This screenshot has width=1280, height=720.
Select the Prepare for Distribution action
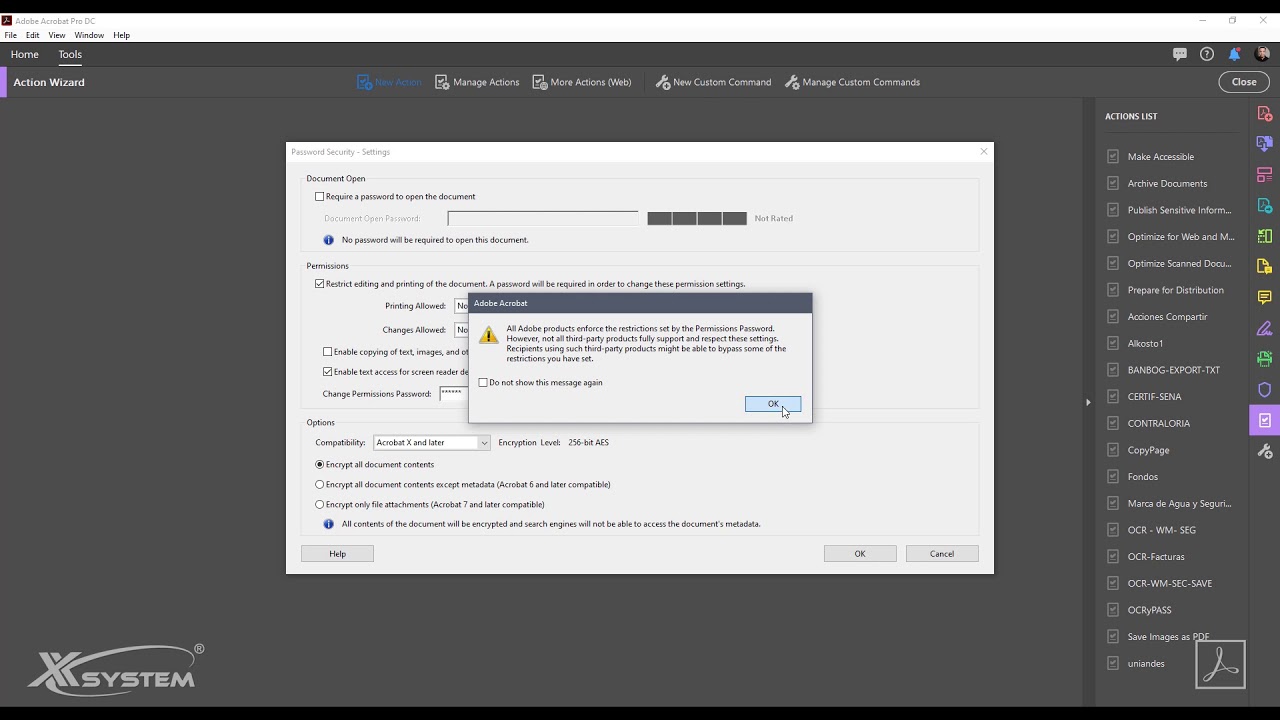1176,290
